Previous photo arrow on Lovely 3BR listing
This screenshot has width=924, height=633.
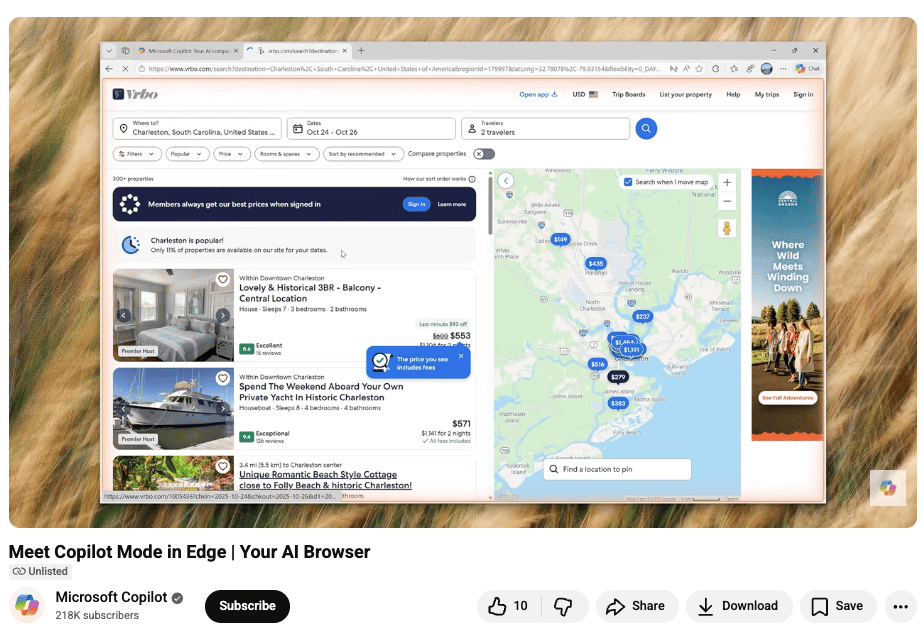click(x=123, y=315)
